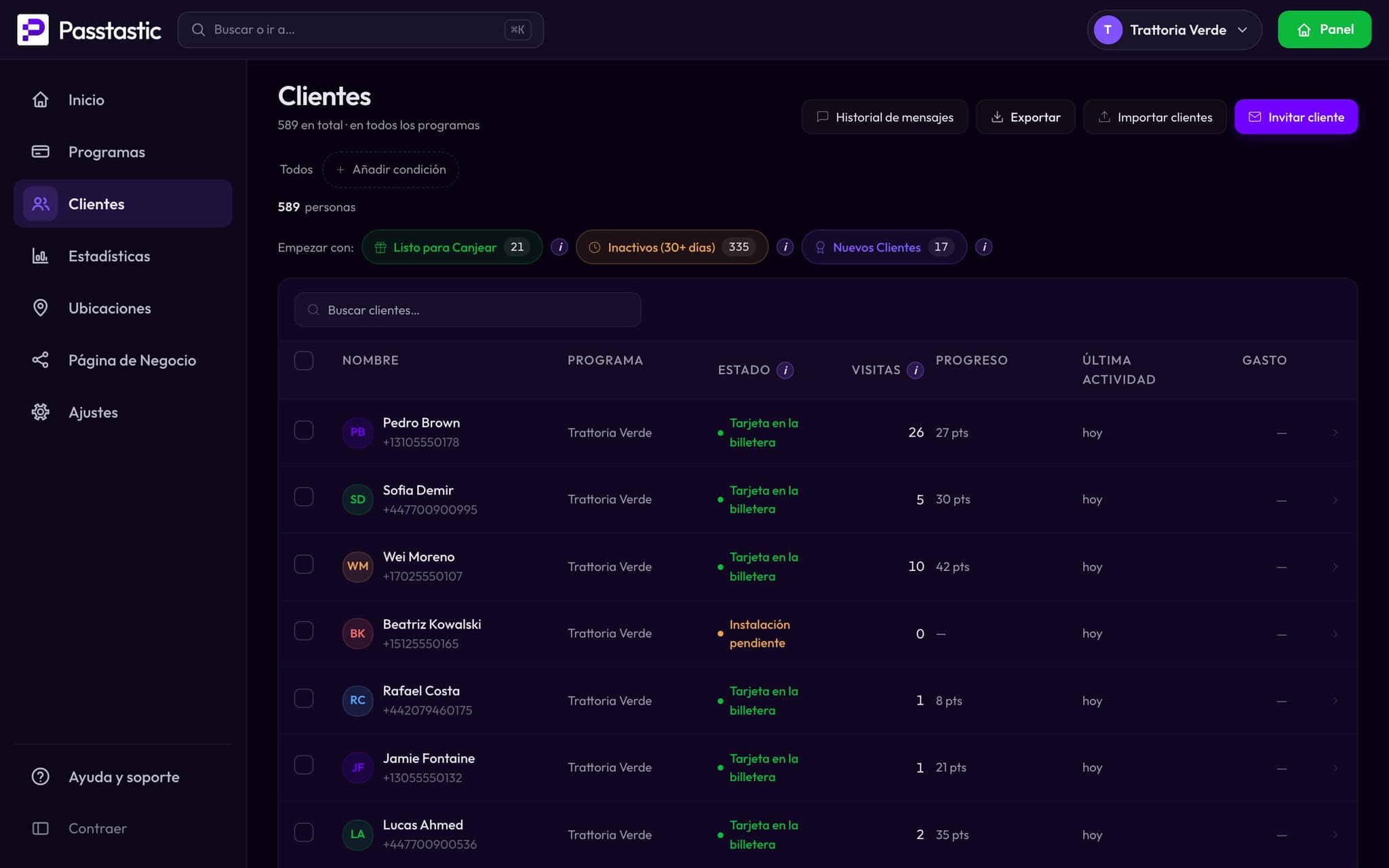Click the green Panel button
This screenshot has width=1389, height=868.
point(1324,30)
